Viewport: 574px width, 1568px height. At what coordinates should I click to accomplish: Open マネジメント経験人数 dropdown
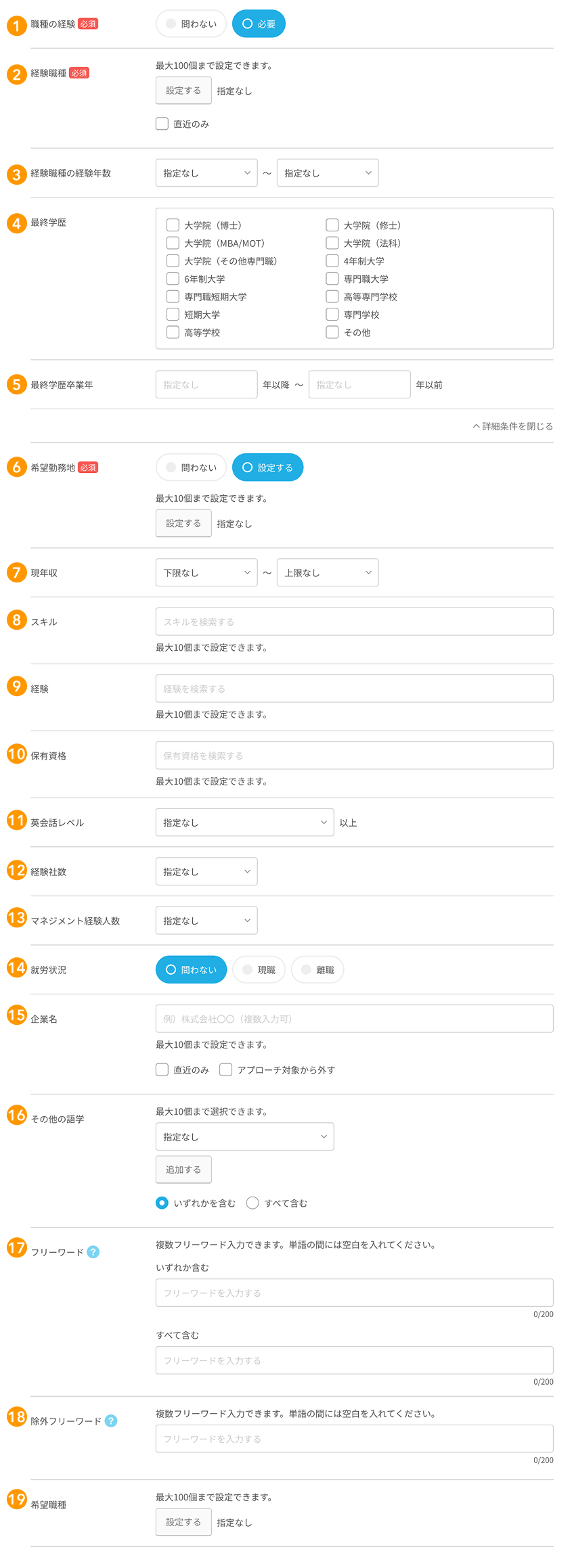pos(206,921)
